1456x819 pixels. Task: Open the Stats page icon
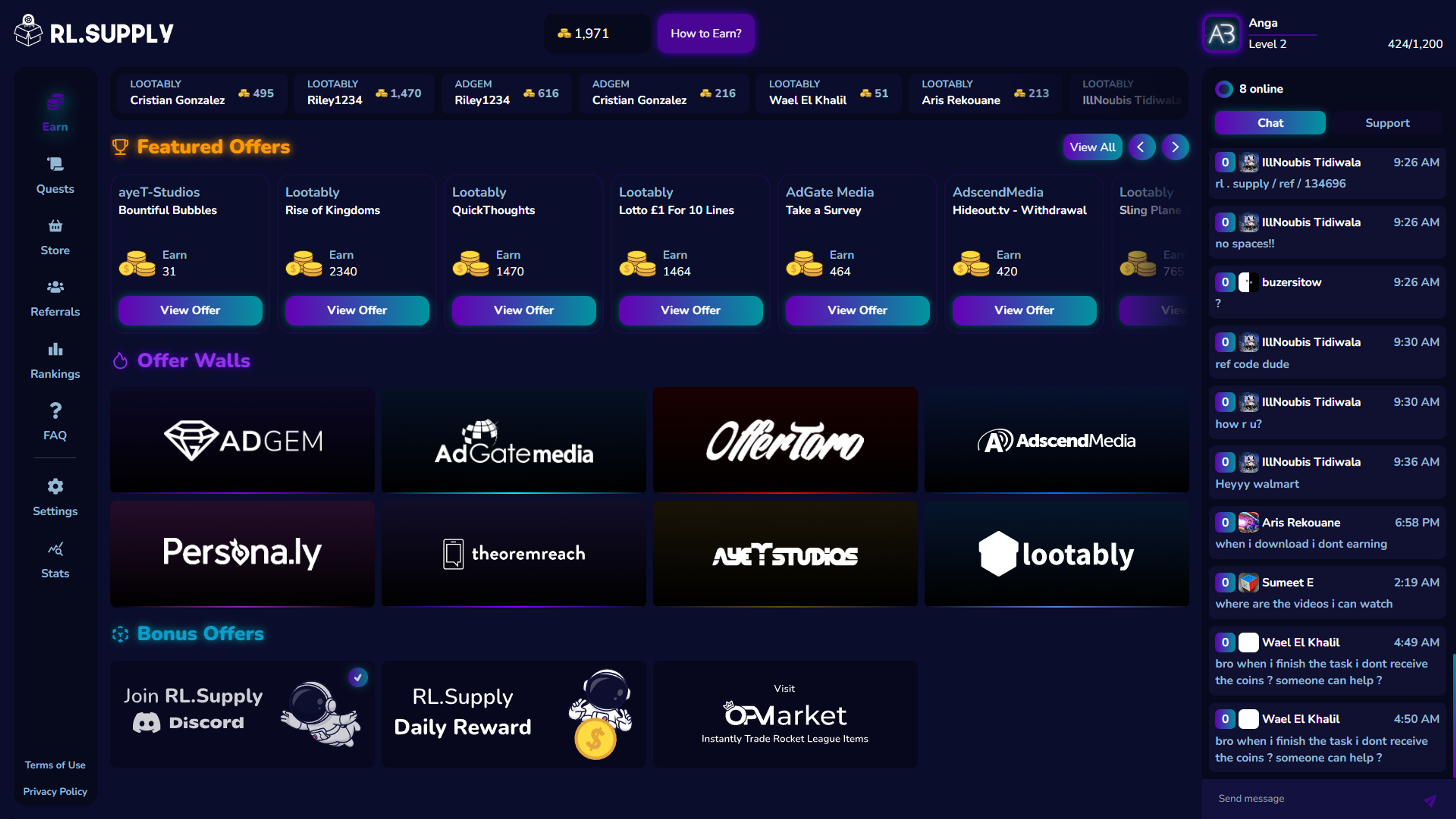click(55, 549)
